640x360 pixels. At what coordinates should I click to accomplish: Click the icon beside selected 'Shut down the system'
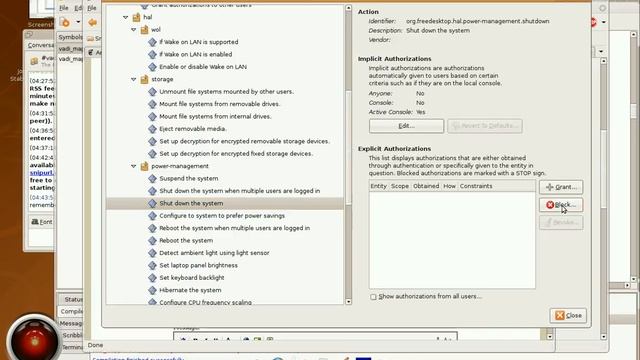152,203
